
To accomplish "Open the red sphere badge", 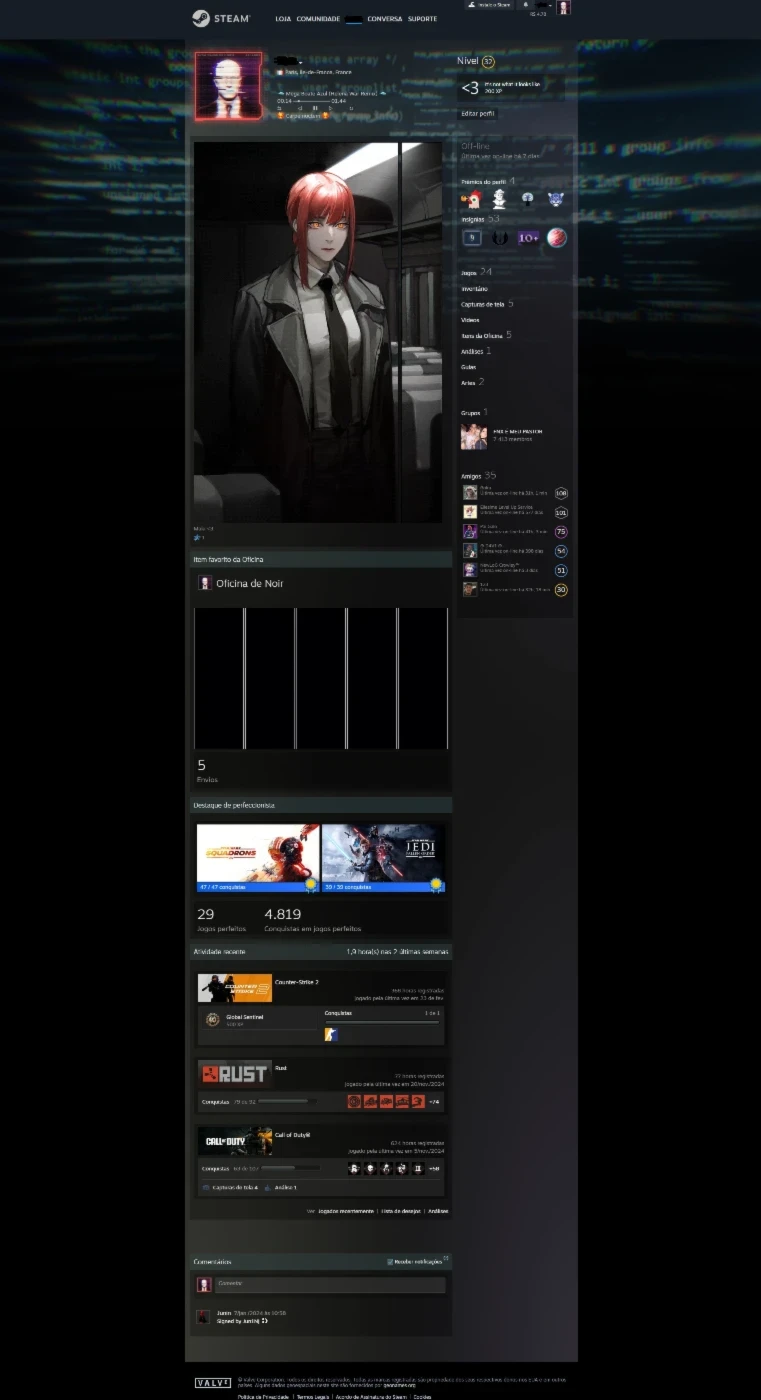I will 557,237.
